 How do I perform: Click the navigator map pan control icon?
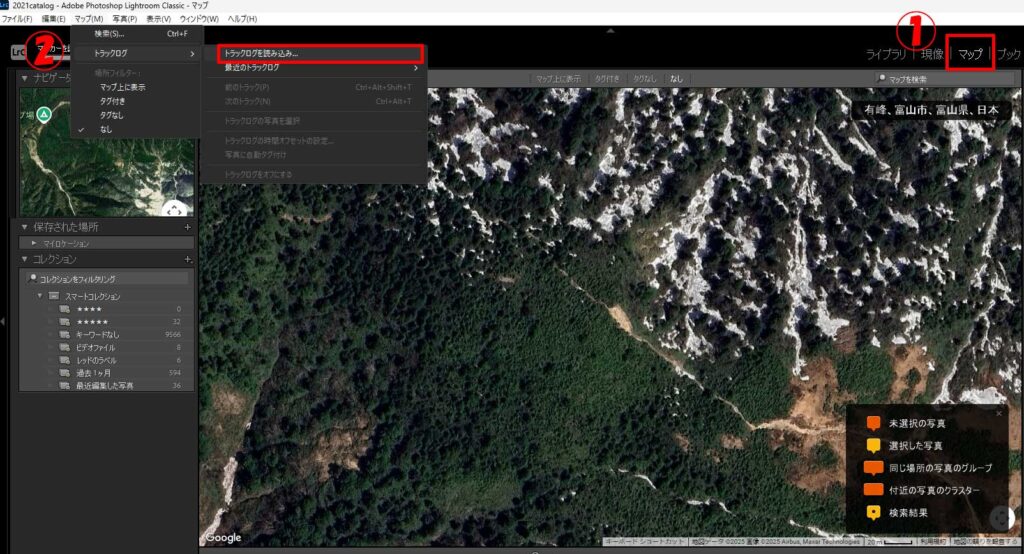[x=174, y=210]
